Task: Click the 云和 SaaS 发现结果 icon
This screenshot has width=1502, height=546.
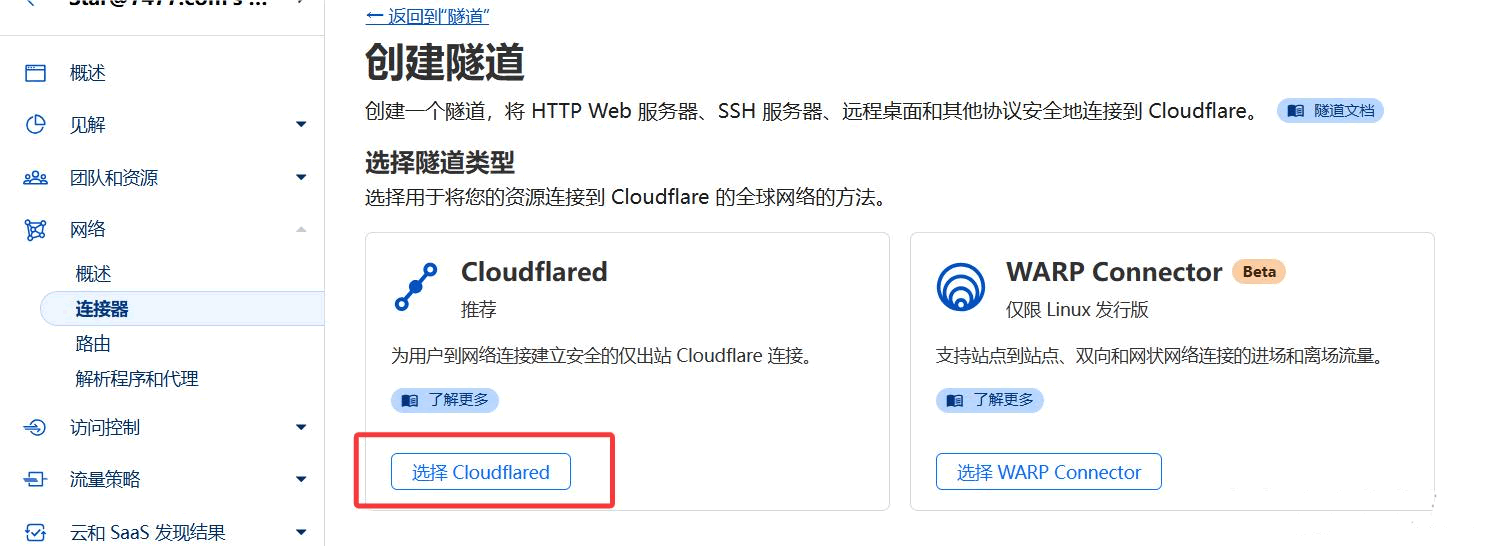Action: click(35, 533)
